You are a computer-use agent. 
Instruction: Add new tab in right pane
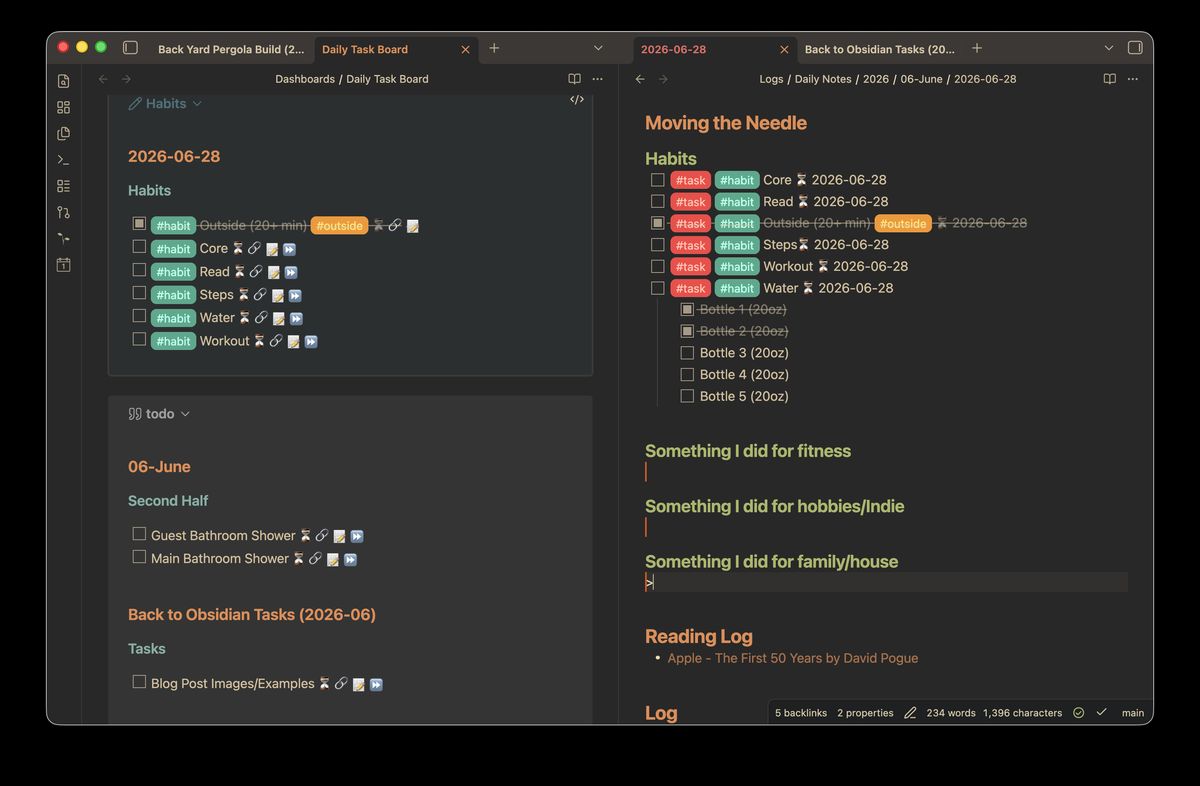click(x=977, y=48)
